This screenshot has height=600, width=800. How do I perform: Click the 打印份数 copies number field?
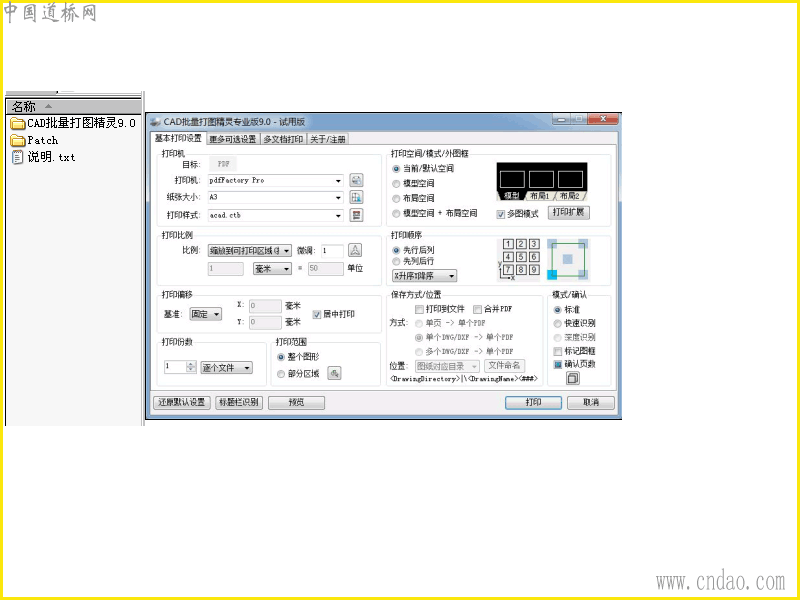point(176,367)
